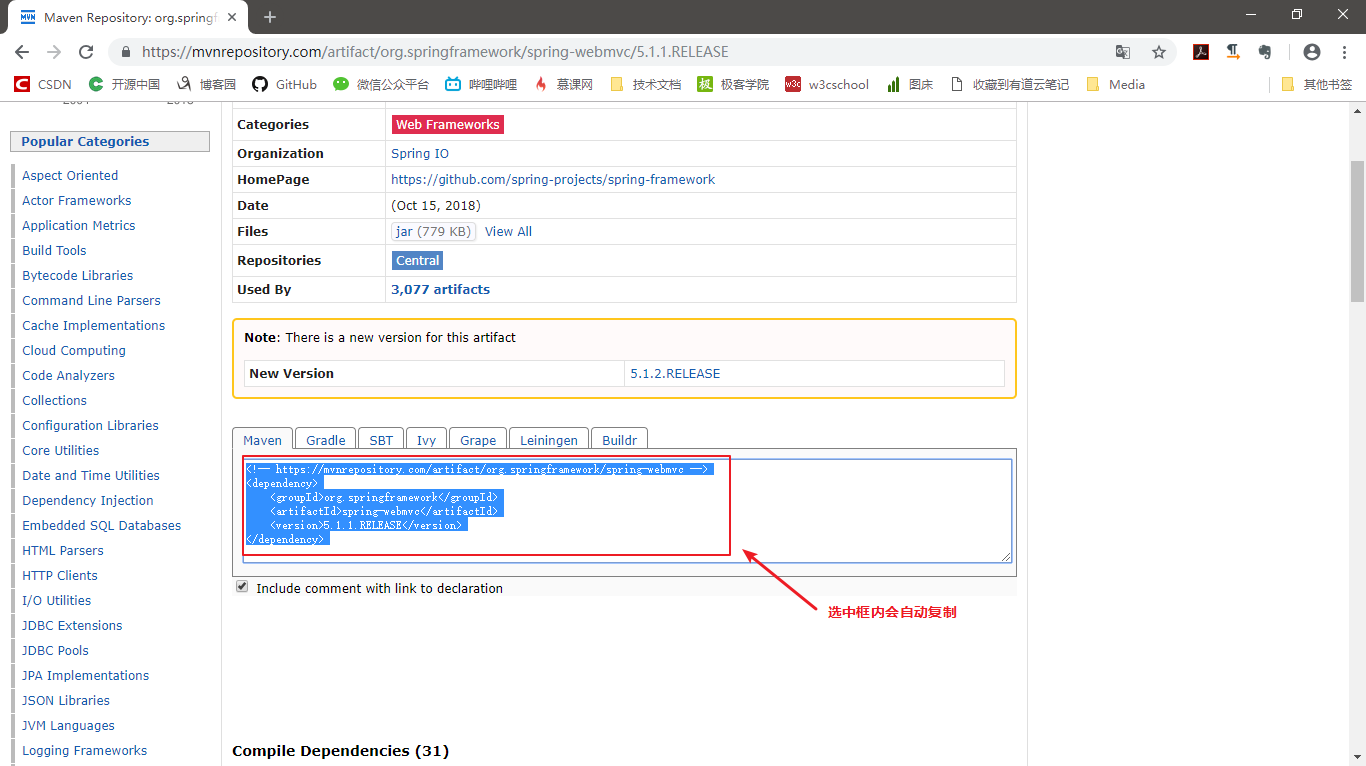Reload the page with refresh icon

86,52
